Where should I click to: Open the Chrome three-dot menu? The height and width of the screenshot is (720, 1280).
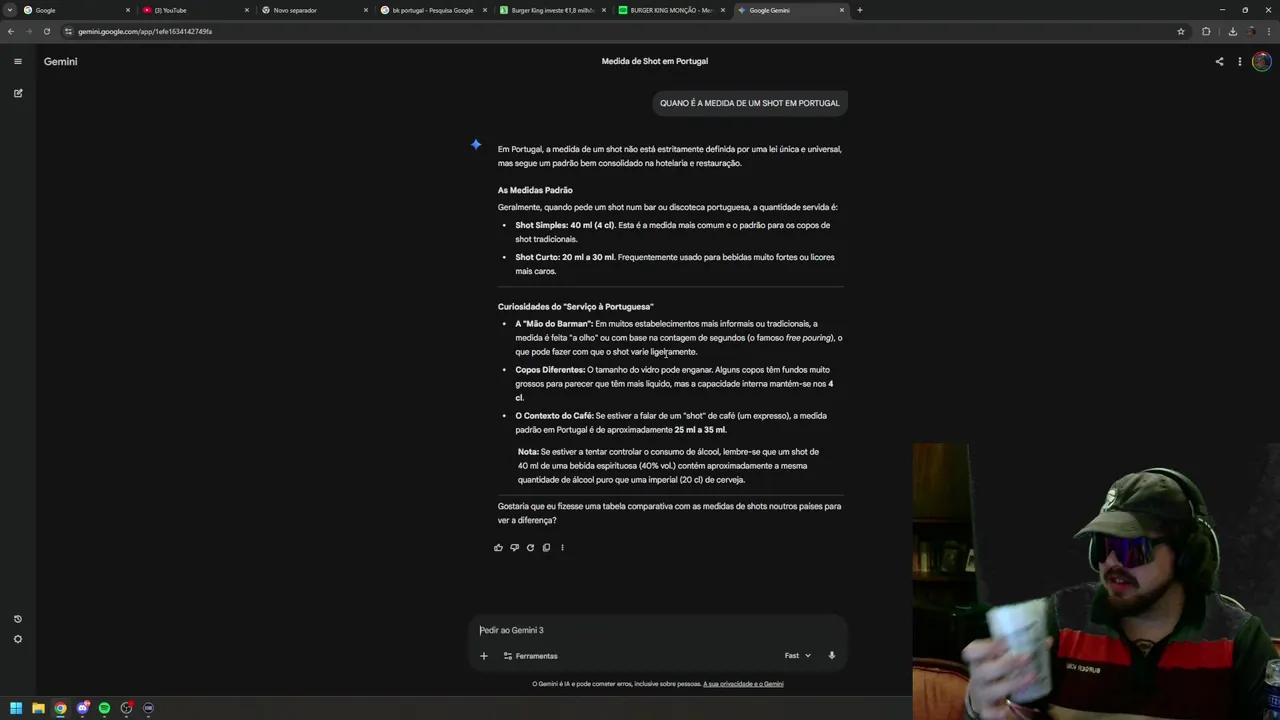[1270, 31]
